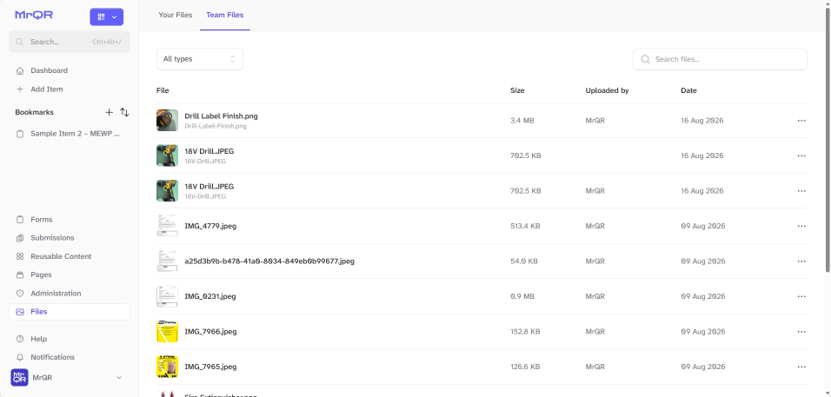Open more options for first 18V Drill.JPEG
Viewport: 831px width, 397px height.
tap(801, 156)
